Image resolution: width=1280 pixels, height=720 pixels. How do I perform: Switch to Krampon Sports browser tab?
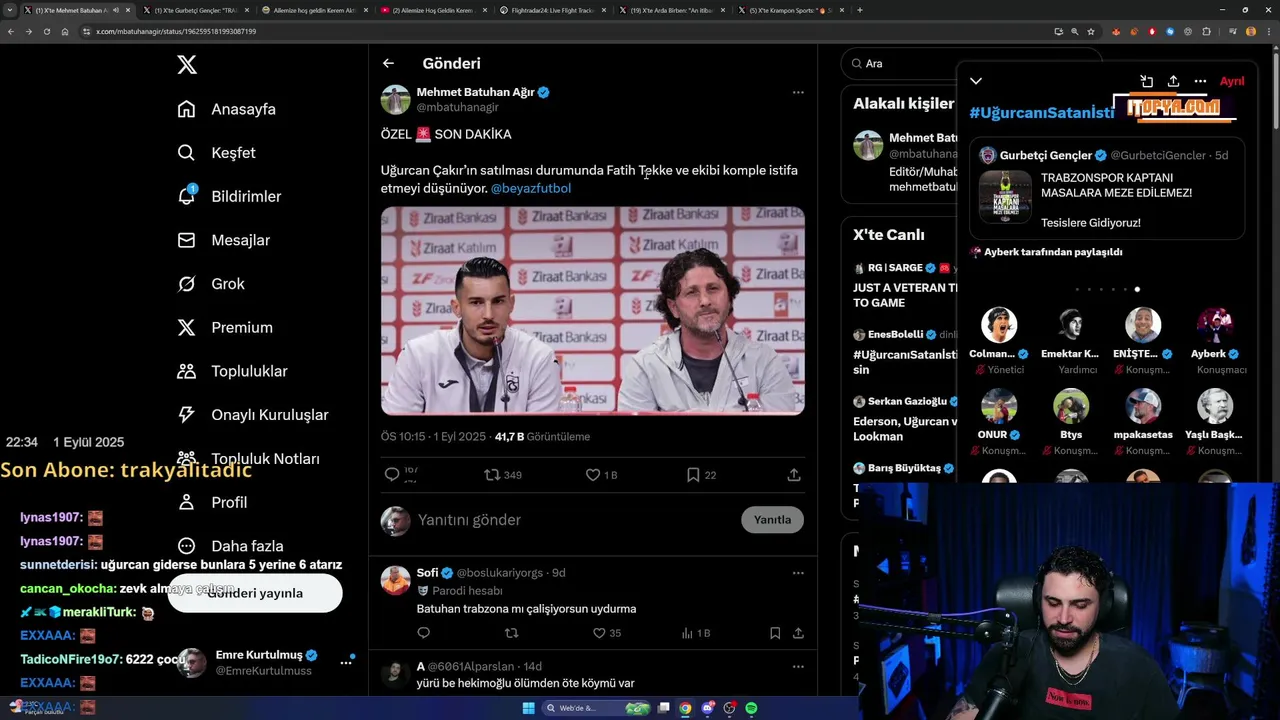tap(788, 10)
